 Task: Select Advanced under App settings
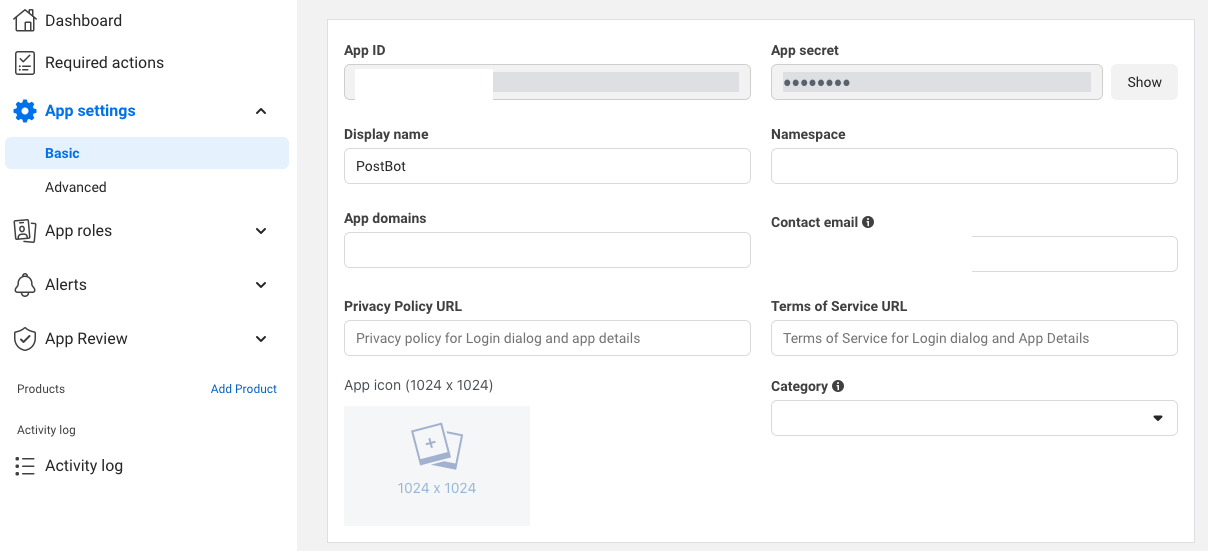76,187
